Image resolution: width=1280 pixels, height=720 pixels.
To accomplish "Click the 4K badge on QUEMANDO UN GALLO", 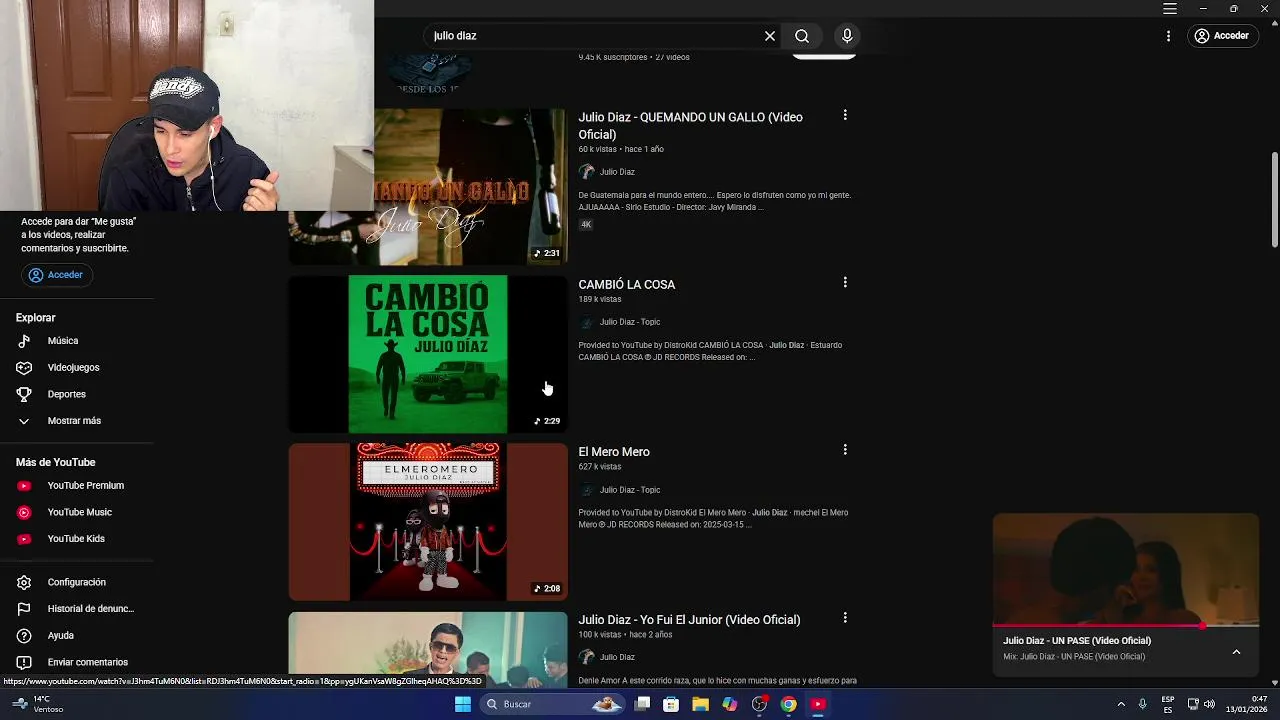I will 586,225.
